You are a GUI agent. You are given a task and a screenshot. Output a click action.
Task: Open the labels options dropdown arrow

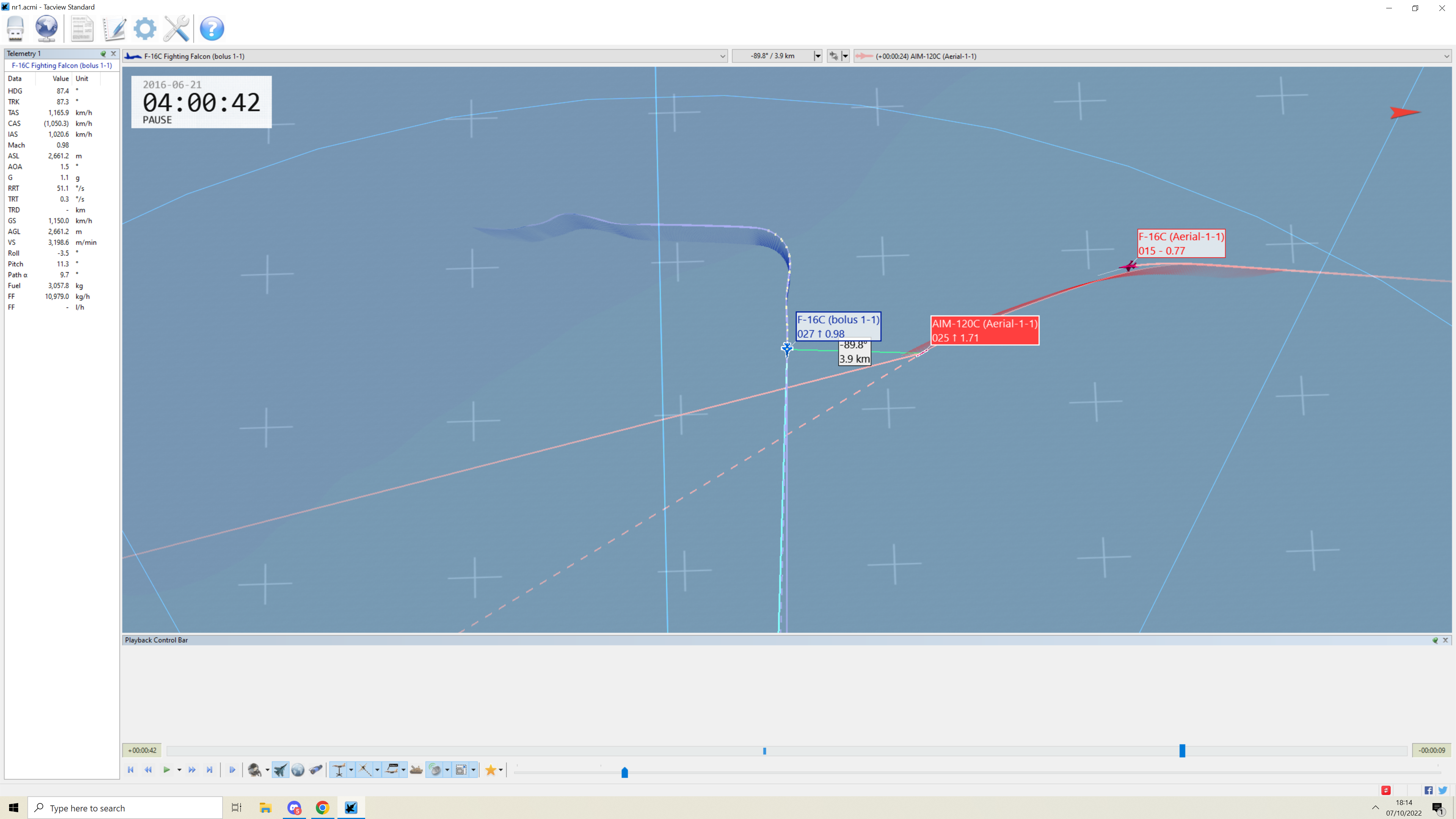(x=403, y=770)
